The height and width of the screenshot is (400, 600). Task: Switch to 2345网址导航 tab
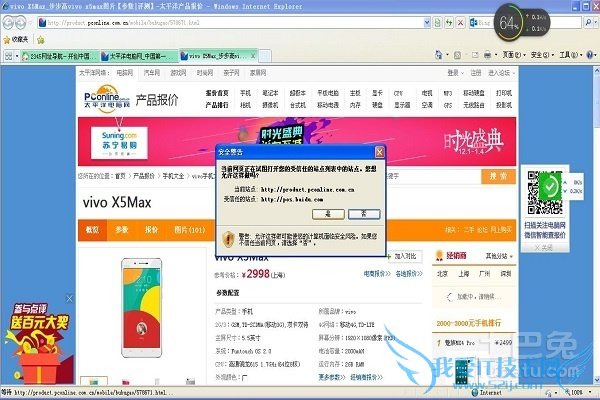[x=60, y=56]
